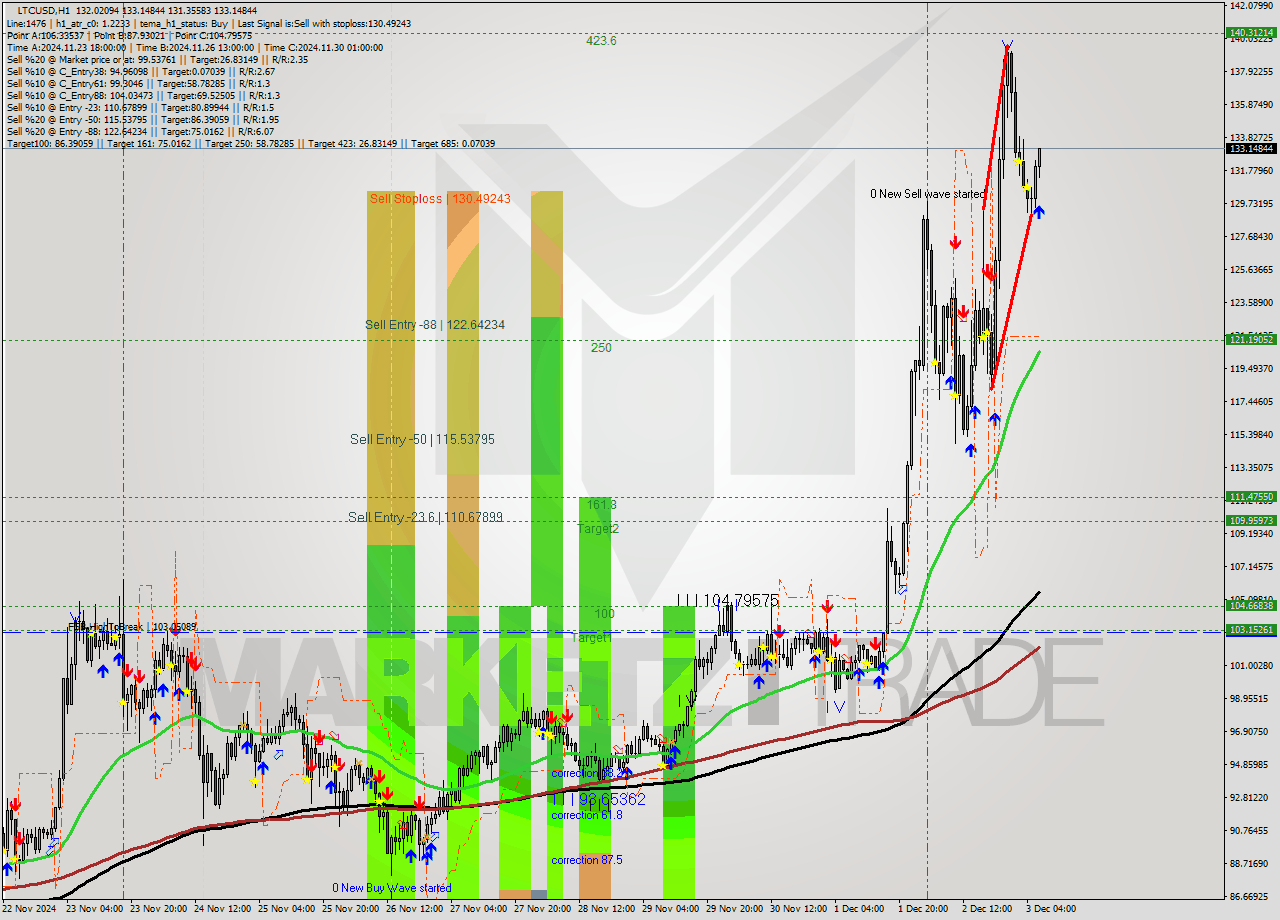This screenshot has width=1280, height=920.
Task: Click the 161.8 Fibonacci level label
Action: [601, 505]
